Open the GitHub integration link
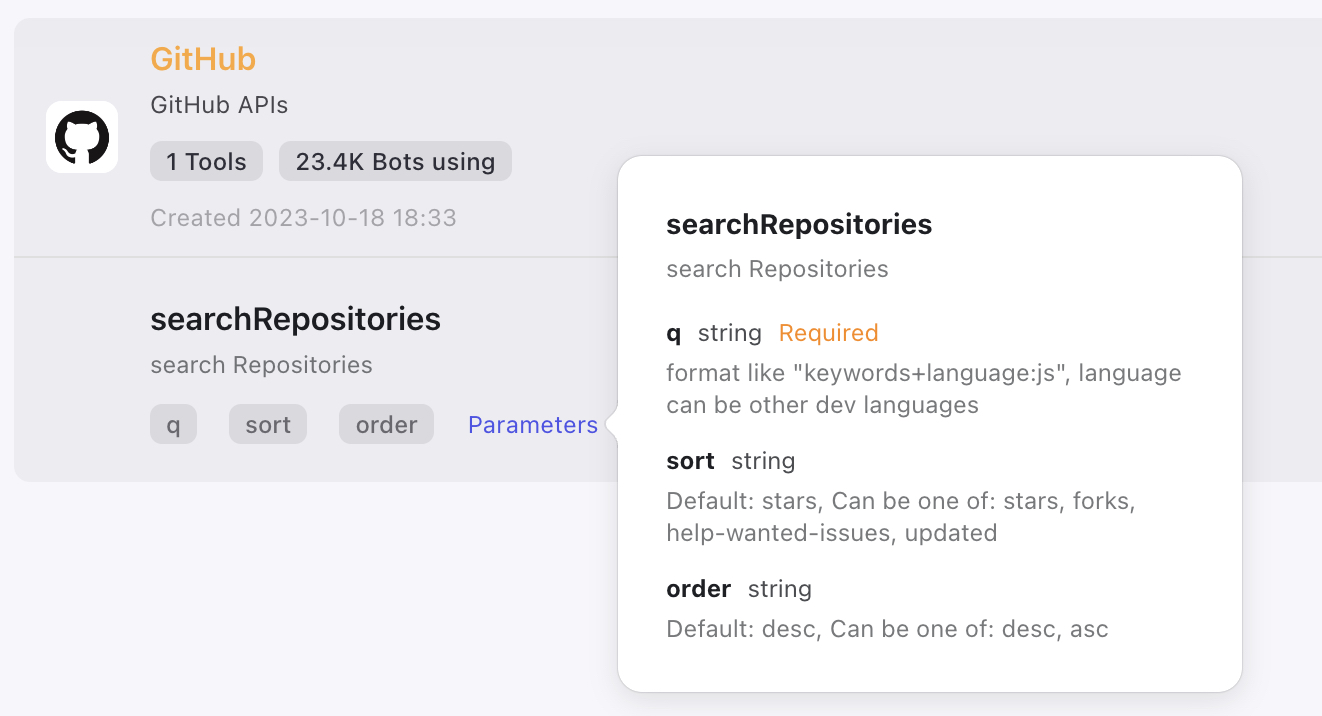 [x=202, y=59]
